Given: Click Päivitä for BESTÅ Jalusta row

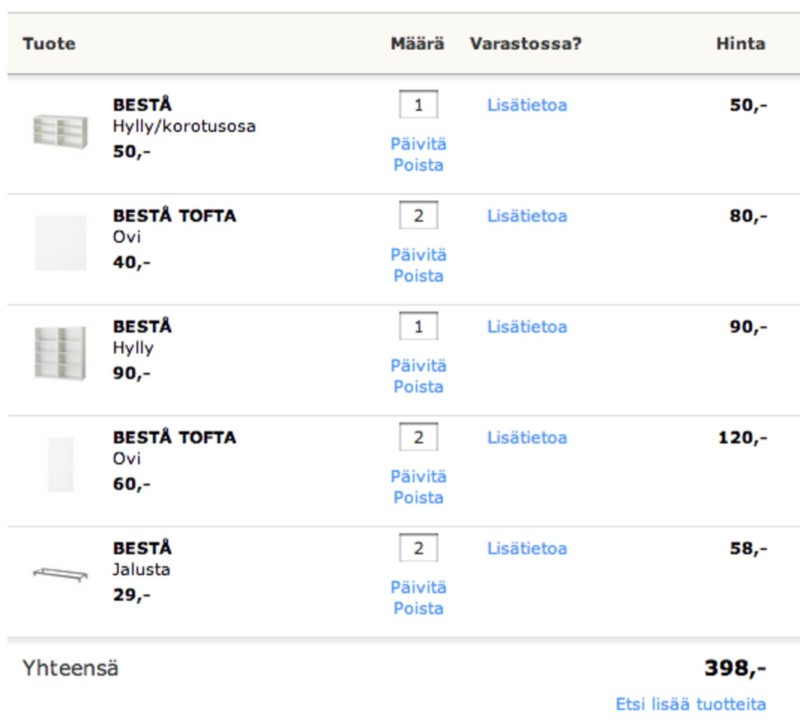Looking at the screenshot, I should pos(418,588).
